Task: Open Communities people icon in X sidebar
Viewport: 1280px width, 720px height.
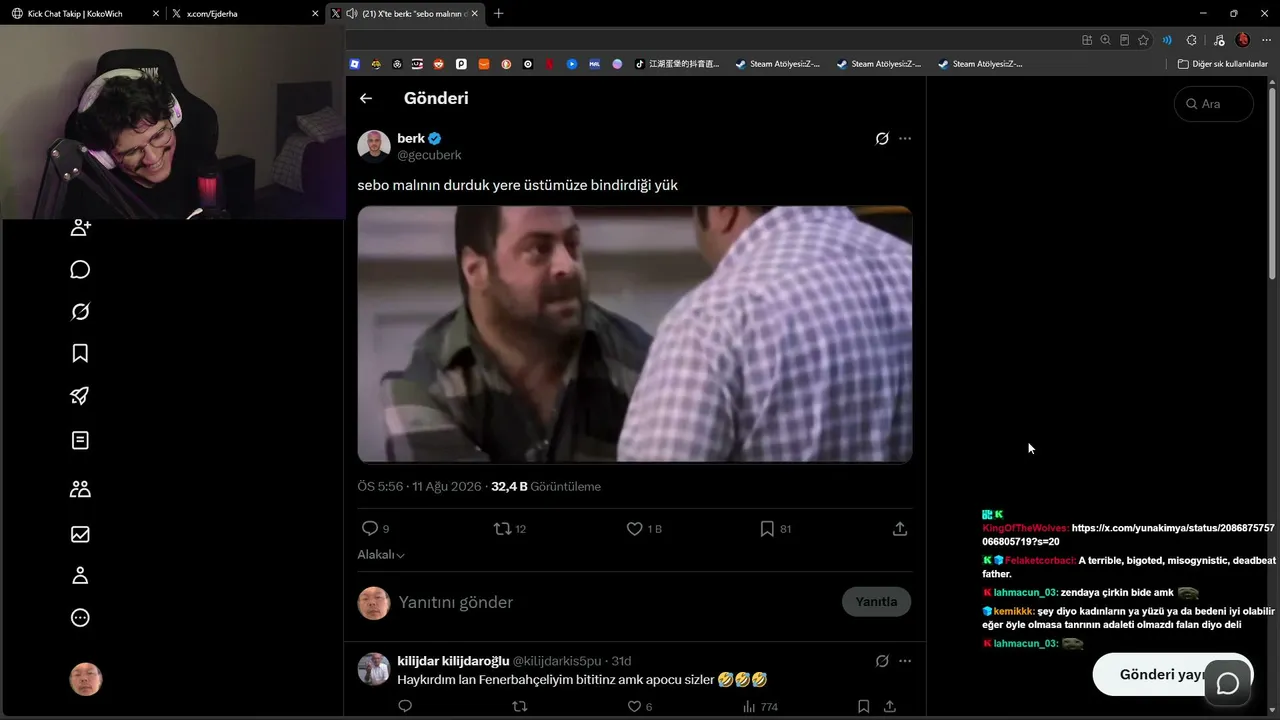Action: [x=81, y=489]
